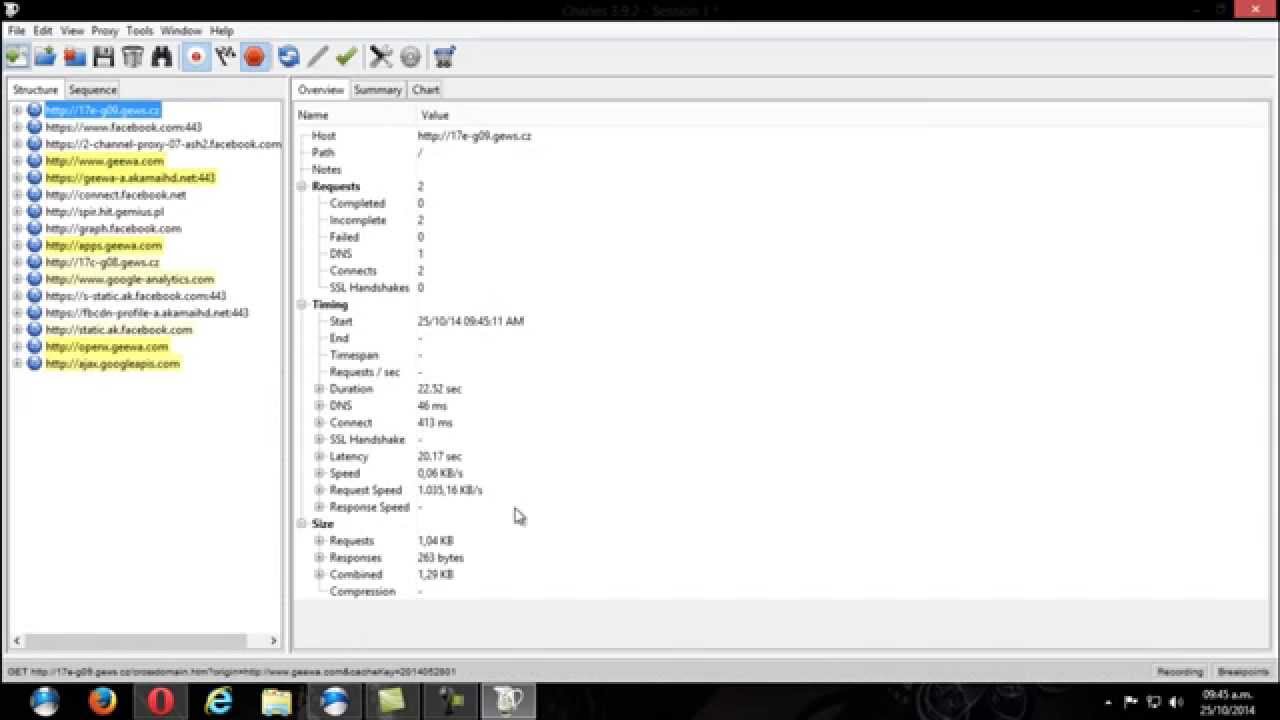Select the http://static.ak.facebook.com host

pos(119,330)
